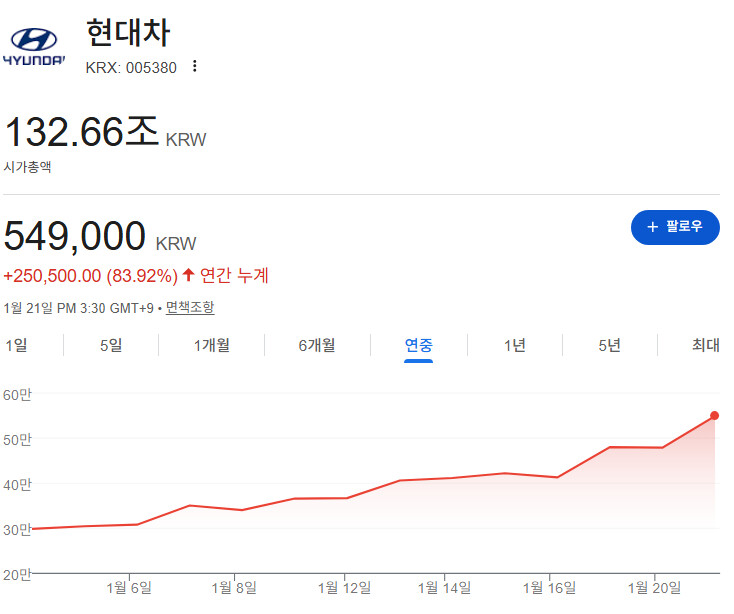Click the 팔로우 follow button

675,227
